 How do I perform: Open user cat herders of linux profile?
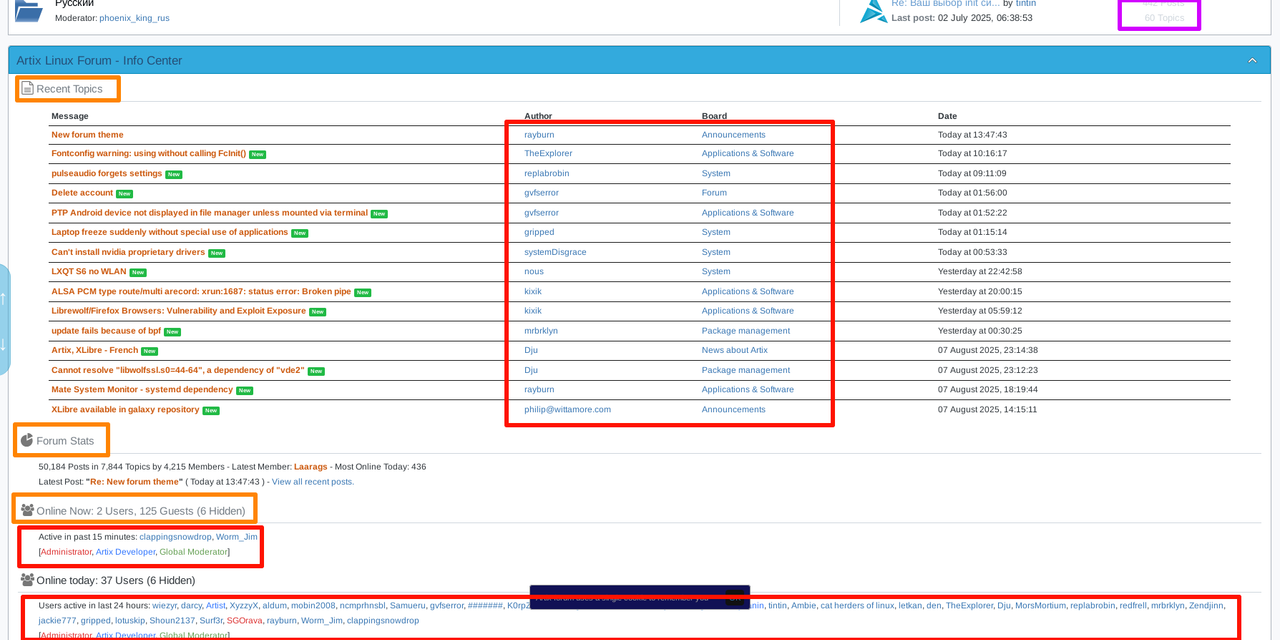857,606
